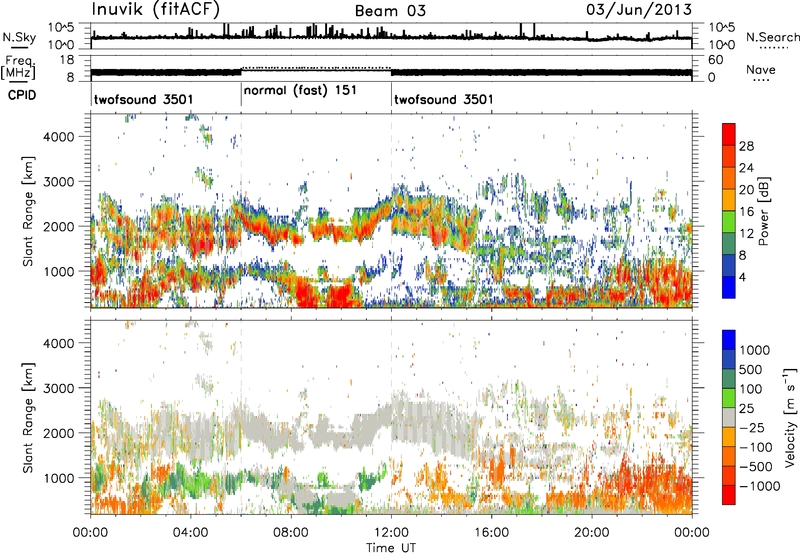Screen dimensions: 800x554
Task: Click the 'N.Sky' axis label
Action: 19,37
